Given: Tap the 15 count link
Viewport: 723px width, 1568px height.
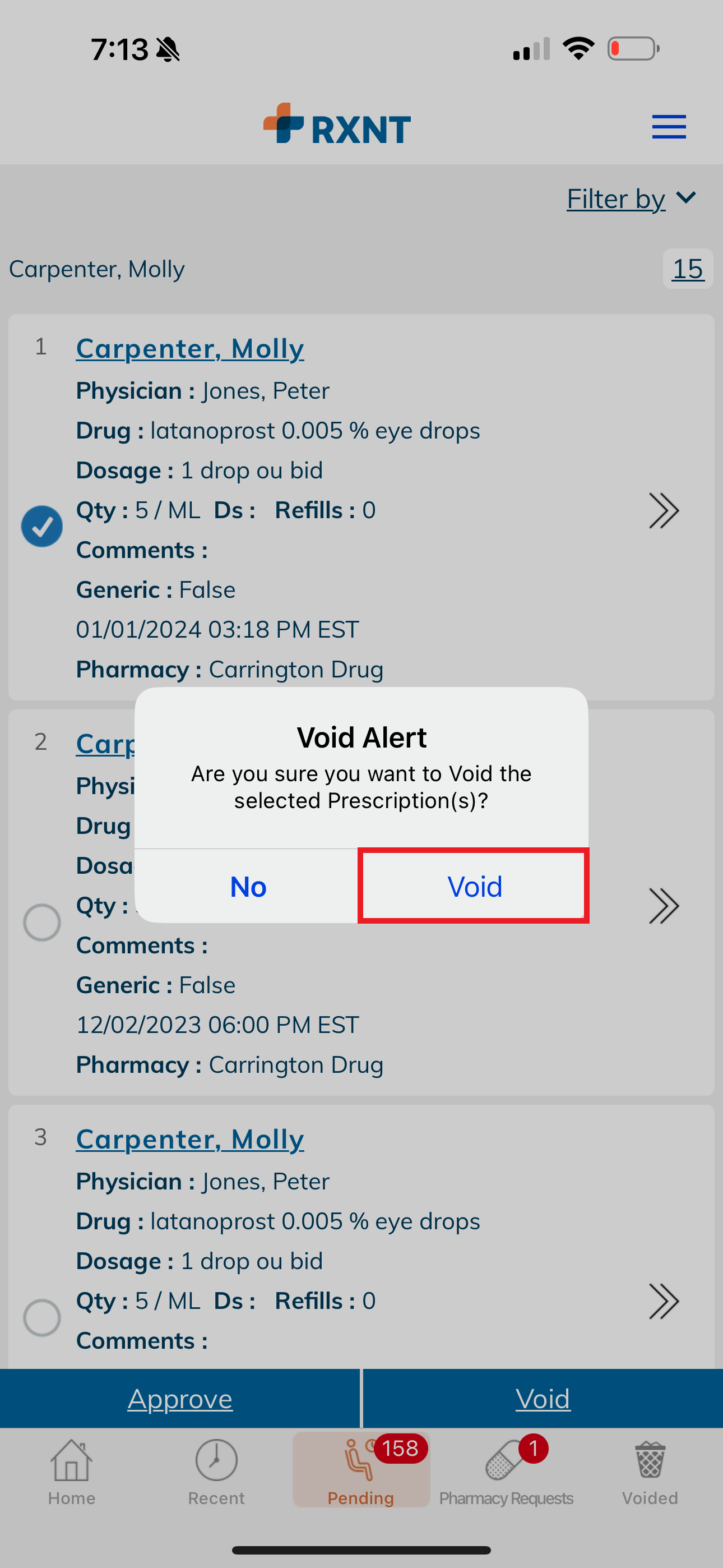Looking at the screenshot, I should (688, 269).
